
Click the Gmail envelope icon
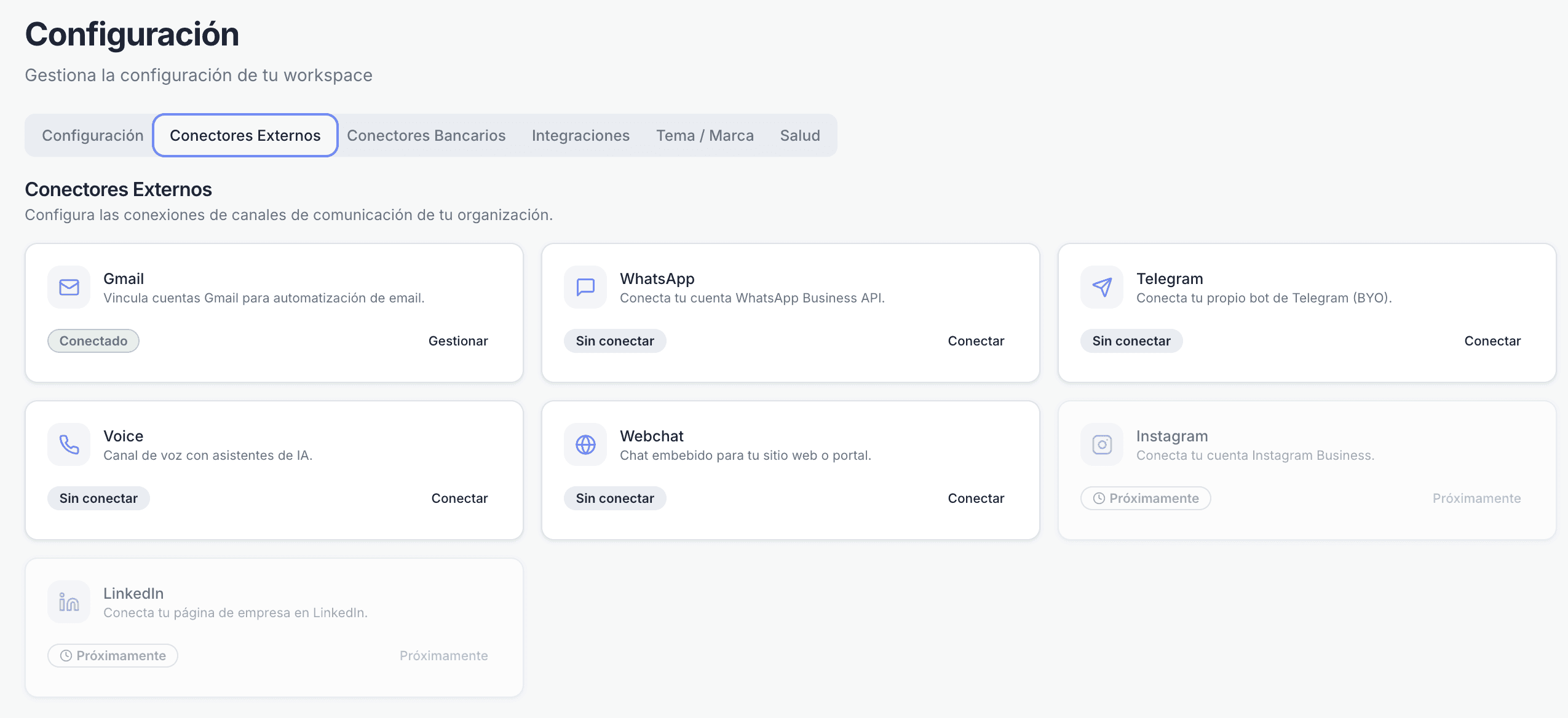coord(69,287)
